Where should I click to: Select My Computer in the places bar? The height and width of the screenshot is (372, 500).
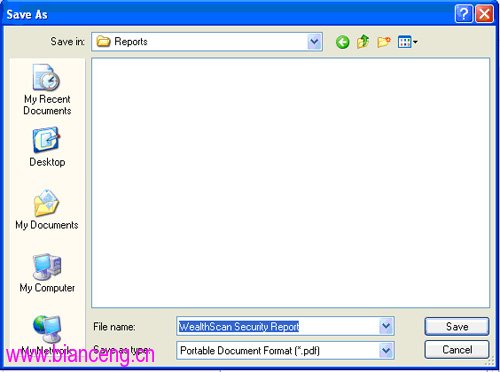pyautogui.click(x=47, y=273)
